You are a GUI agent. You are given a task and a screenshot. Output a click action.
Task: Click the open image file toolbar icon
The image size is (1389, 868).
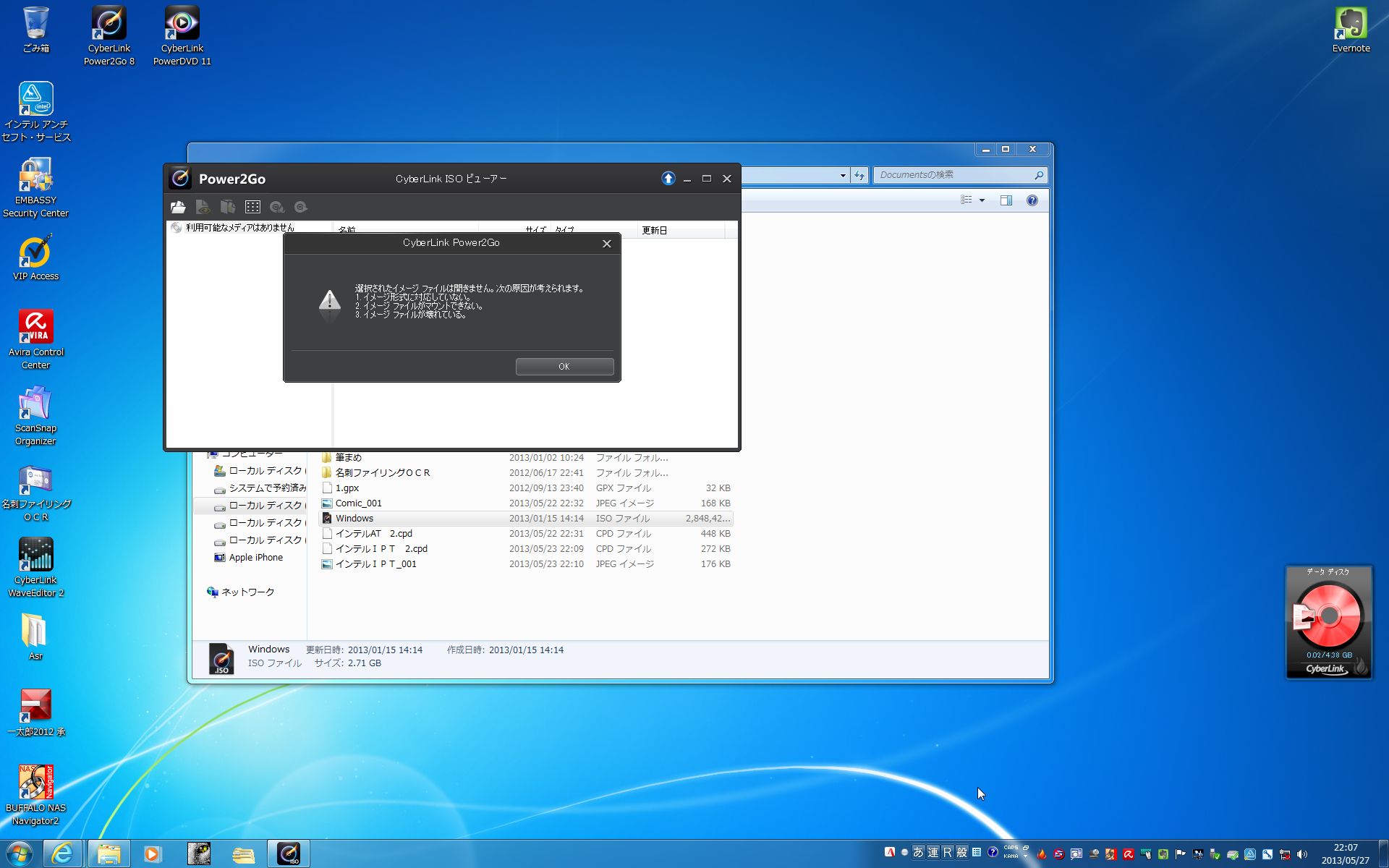(178, 207)
